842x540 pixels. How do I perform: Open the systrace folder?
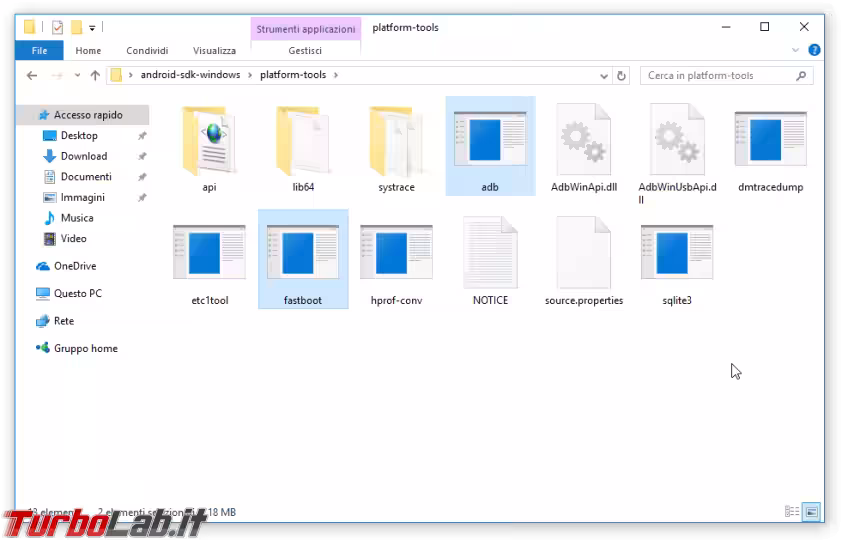(396, 148)
